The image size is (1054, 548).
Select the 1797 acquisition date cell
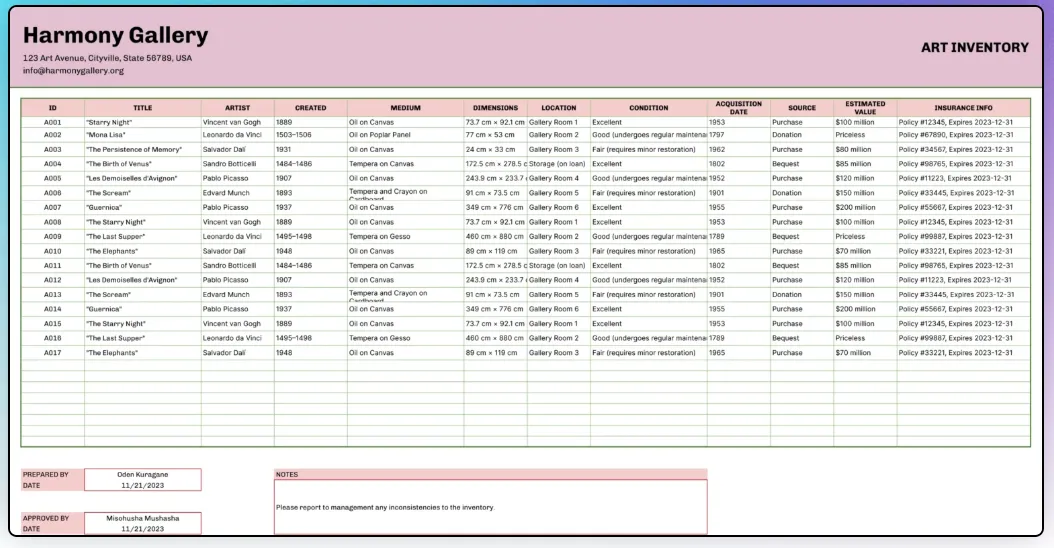click(x=738, y=135)
